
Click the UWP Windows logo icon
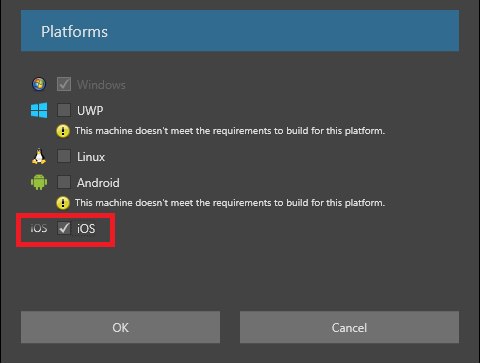pos(39,110)
